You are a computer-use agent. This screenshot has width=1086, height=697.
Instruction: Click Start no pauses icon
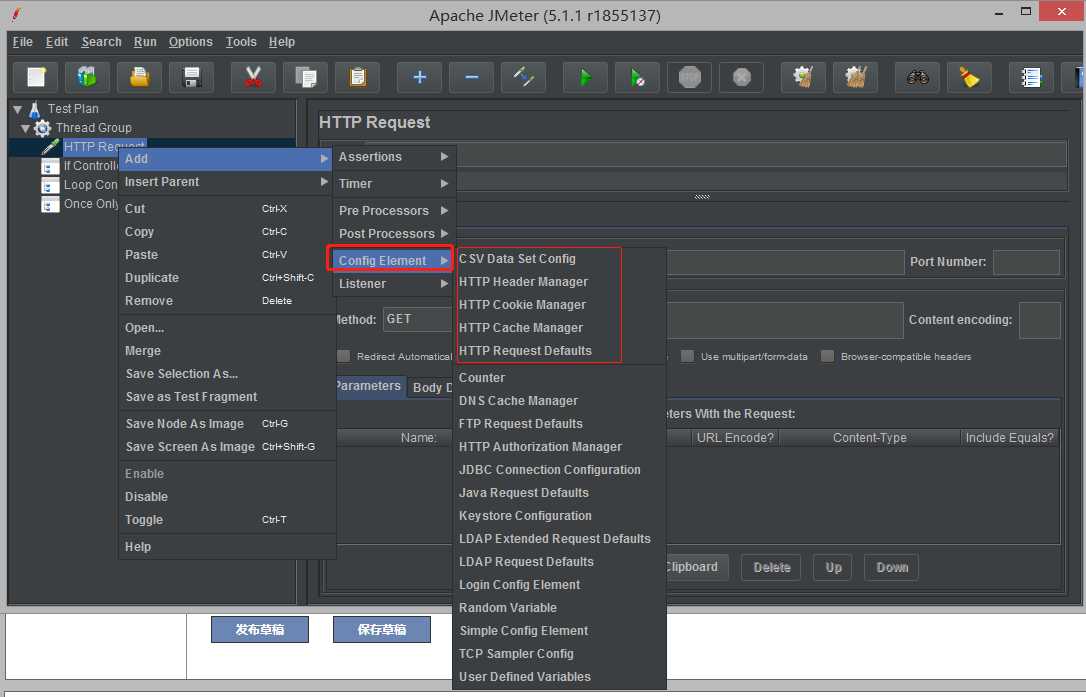[637, 77]
